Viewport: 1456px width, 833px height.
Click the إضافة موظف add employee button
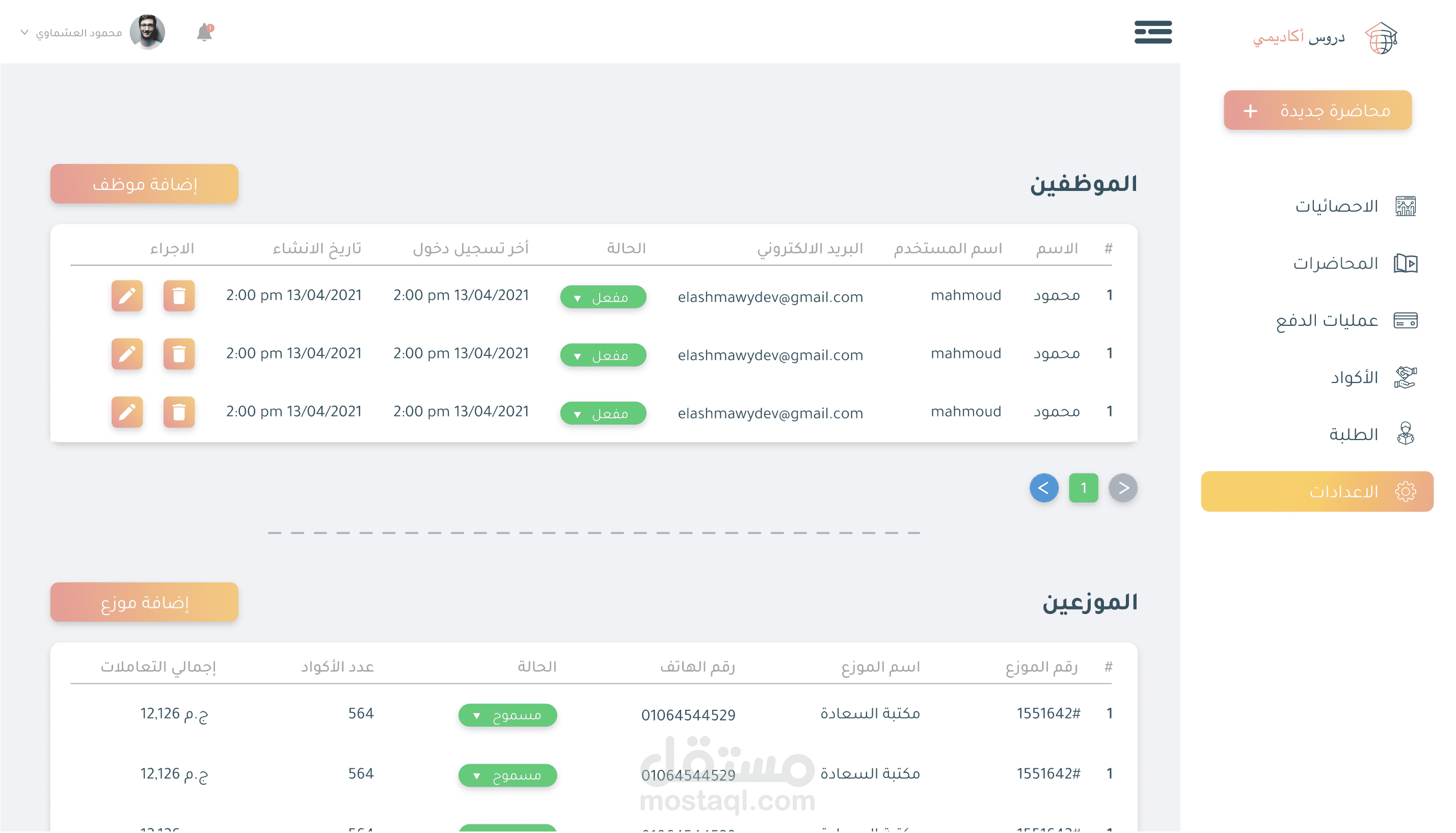pos(144,184)
